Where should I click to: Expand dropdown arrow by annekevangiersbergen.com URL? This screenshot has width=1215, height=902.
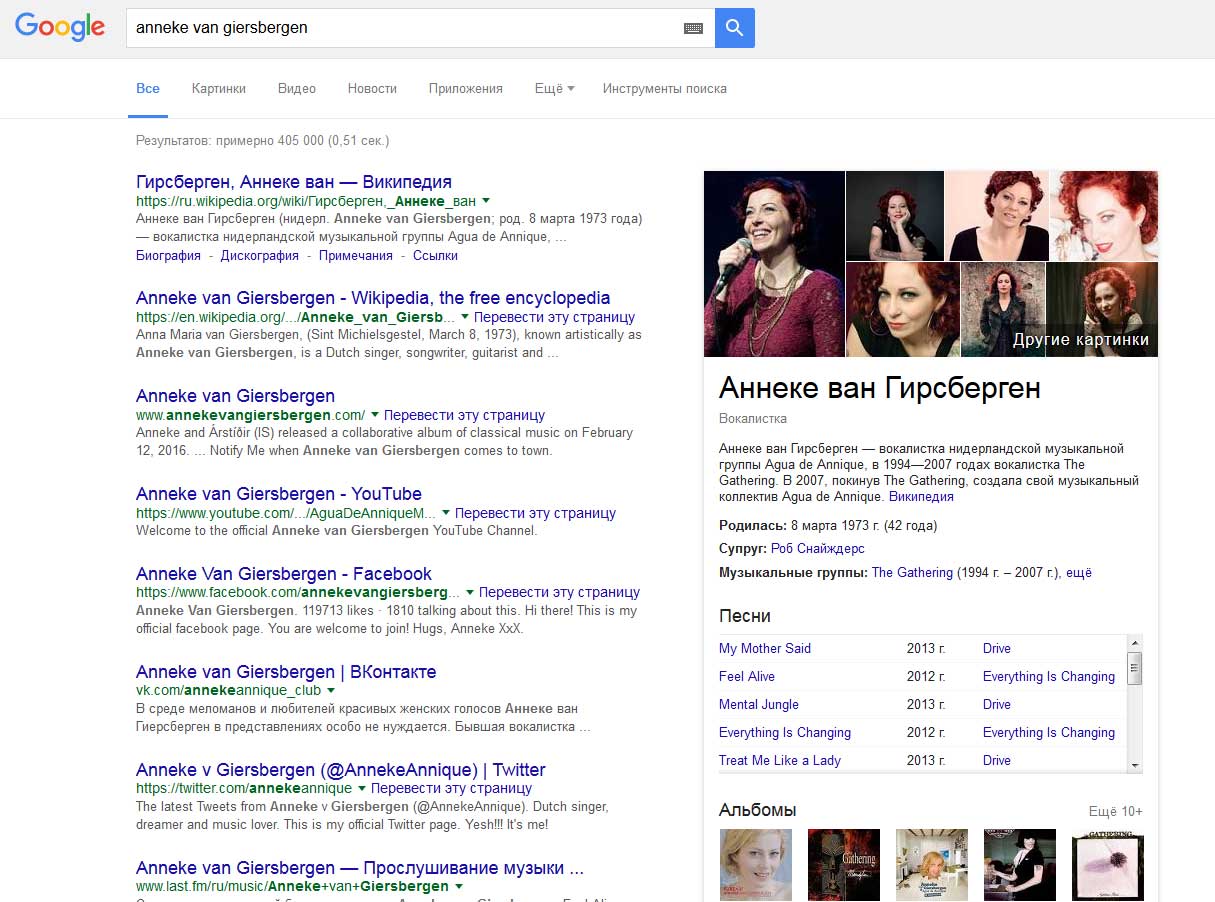pyautogui.click(x=375, y=414)
